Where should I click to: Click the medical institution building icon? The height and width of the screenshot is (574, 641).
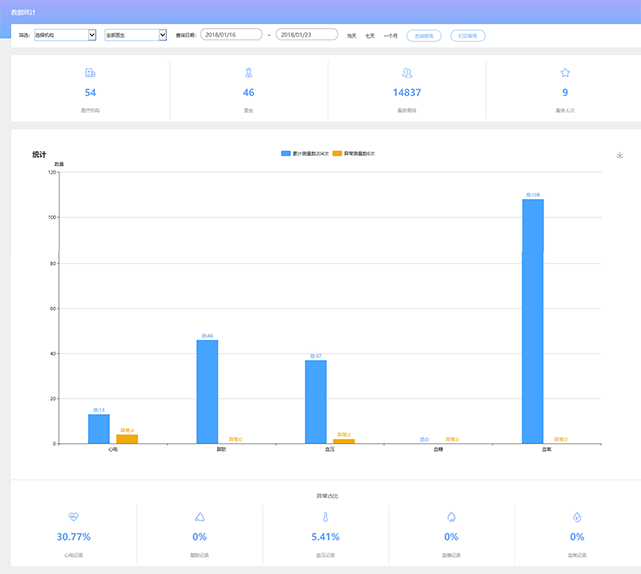tap(90, 73)
